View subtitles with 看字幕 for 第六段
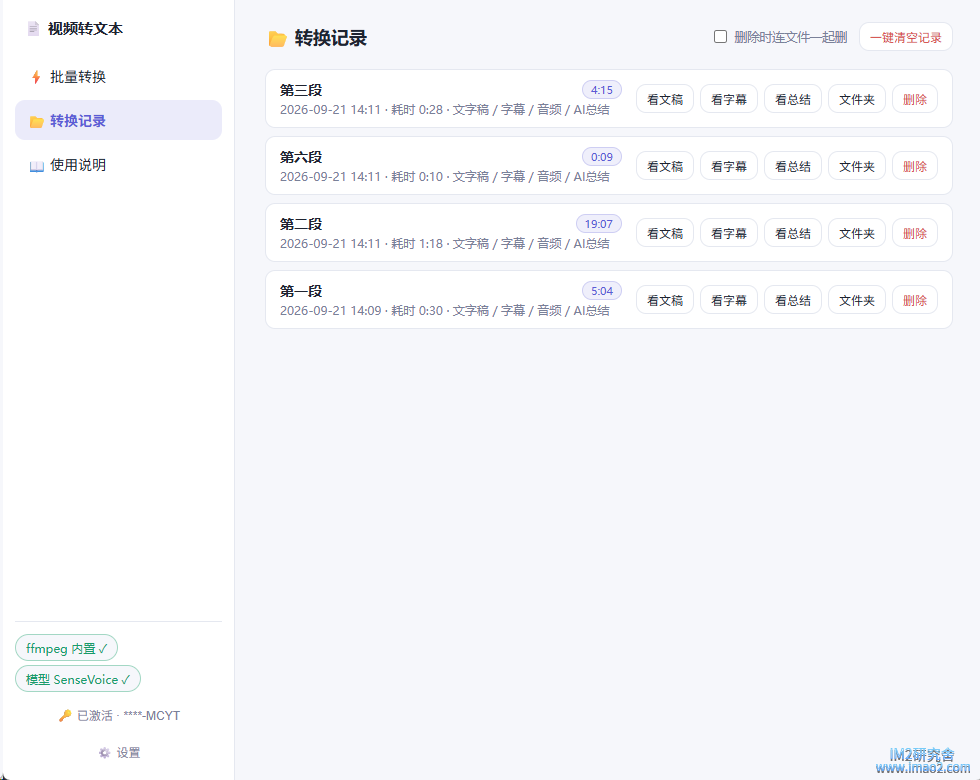Screen dimensions: 980x780 (729, 166)
